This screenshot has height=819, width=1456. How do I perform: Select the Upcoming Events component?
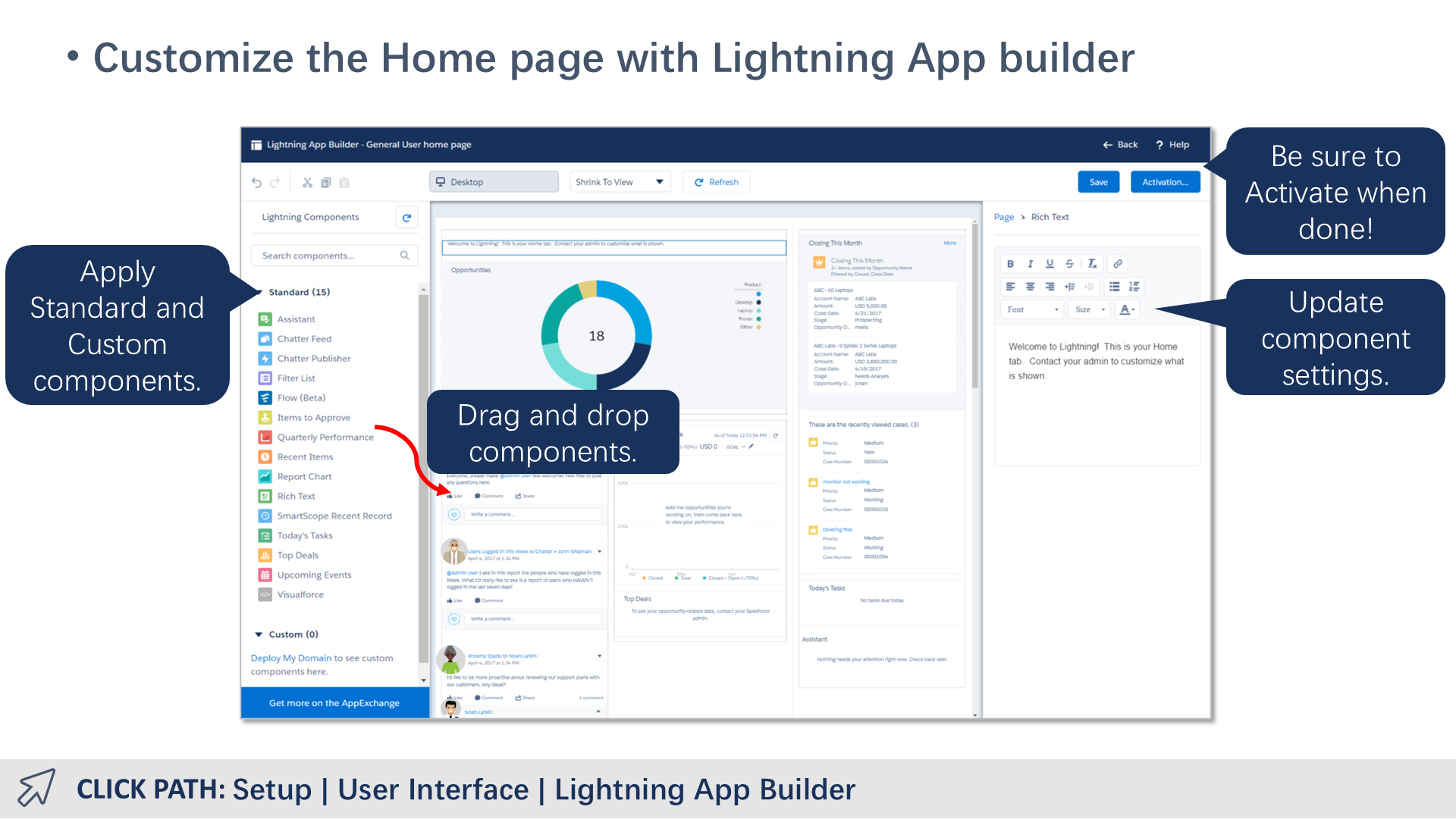[305, 576]
